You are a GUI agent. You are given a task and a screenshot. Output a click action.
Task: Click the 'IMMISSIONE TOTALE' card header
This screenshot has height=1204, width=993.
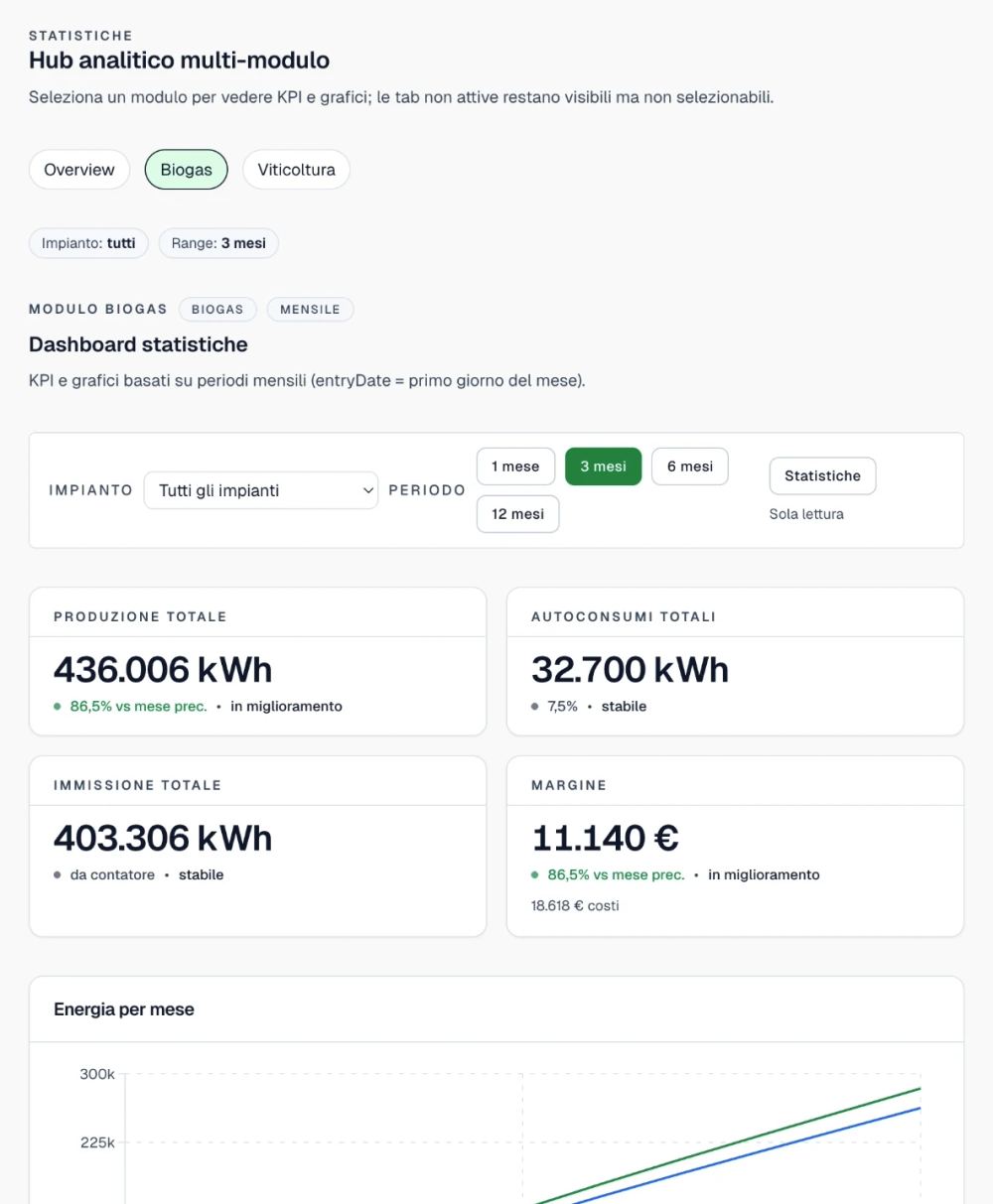point(137,785)
